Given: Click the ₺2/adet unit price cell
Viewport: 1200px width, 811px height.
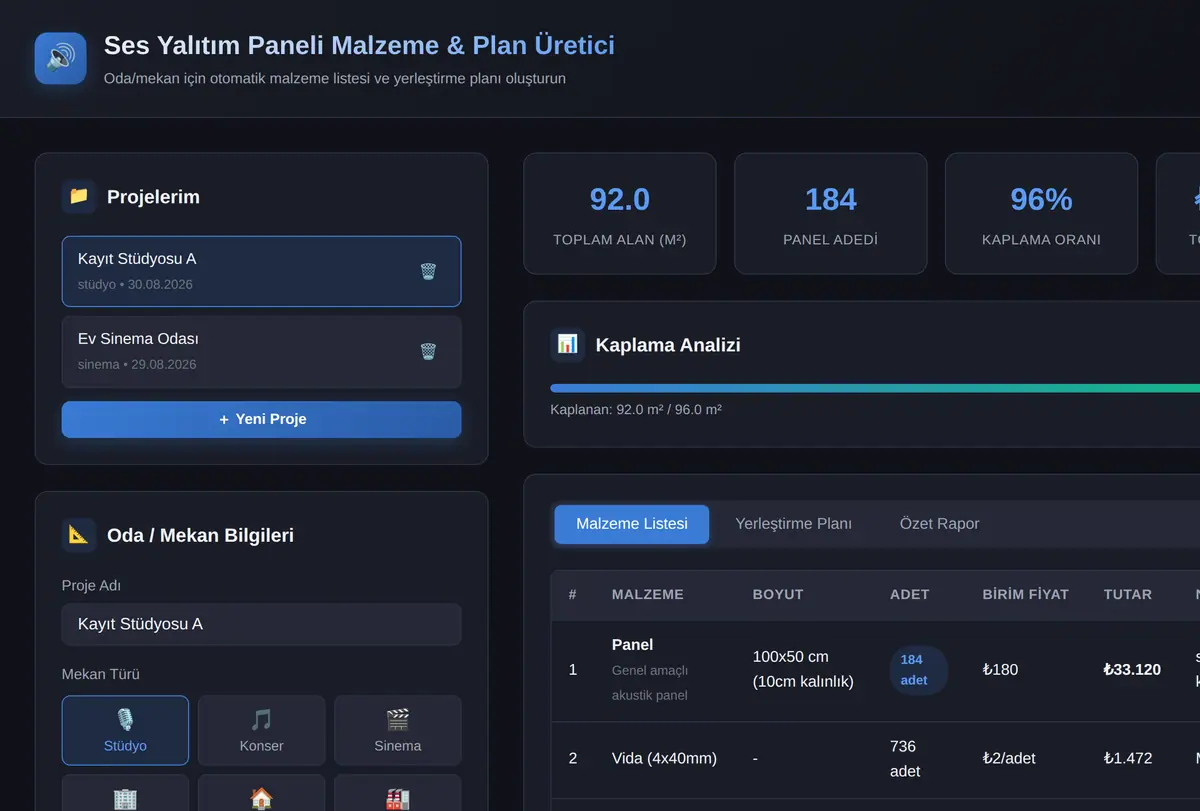Looking at the screenshot, I should click(x=1009, y=758).
